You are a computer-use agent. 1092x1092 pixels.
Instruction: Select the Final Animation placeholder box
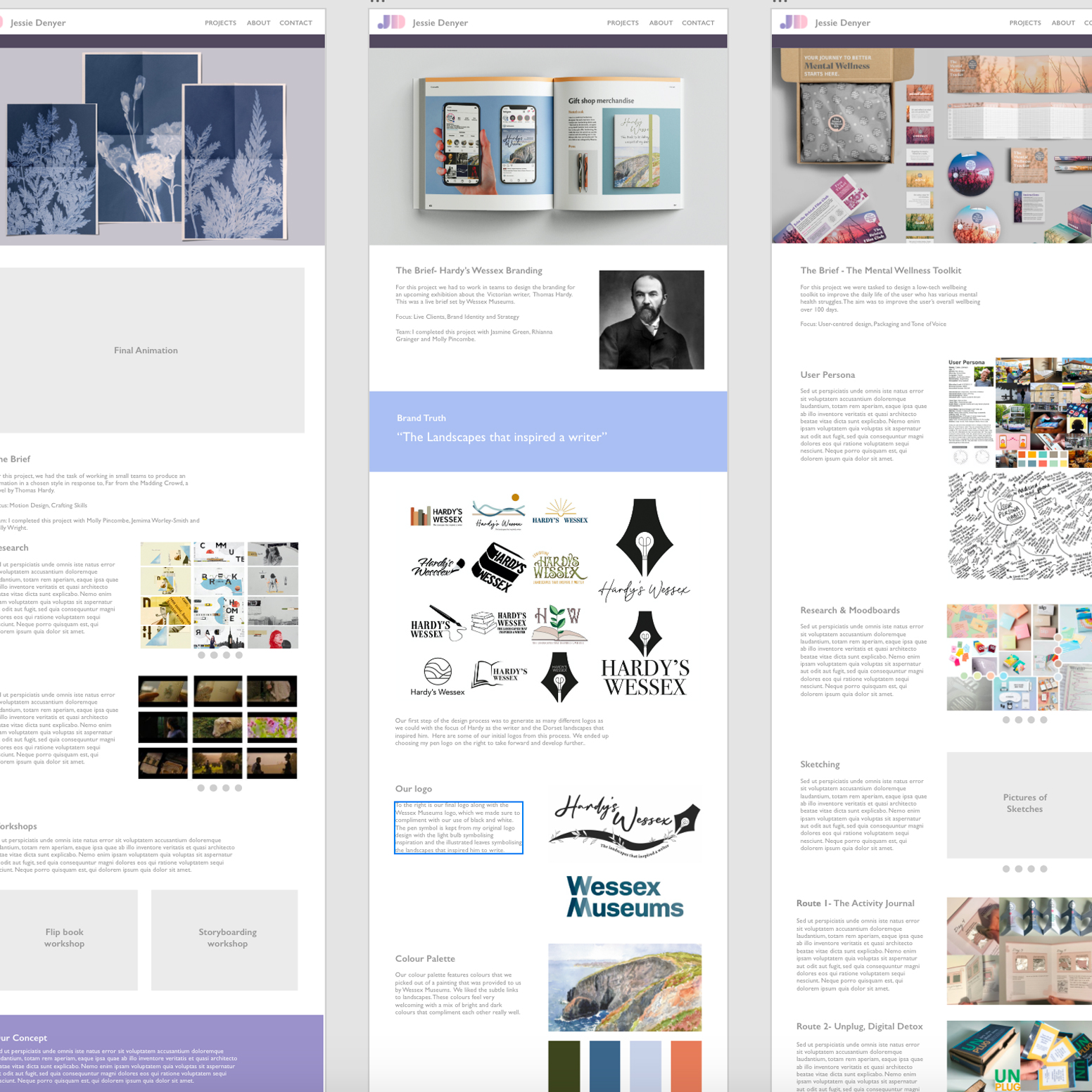click(151, 350)
